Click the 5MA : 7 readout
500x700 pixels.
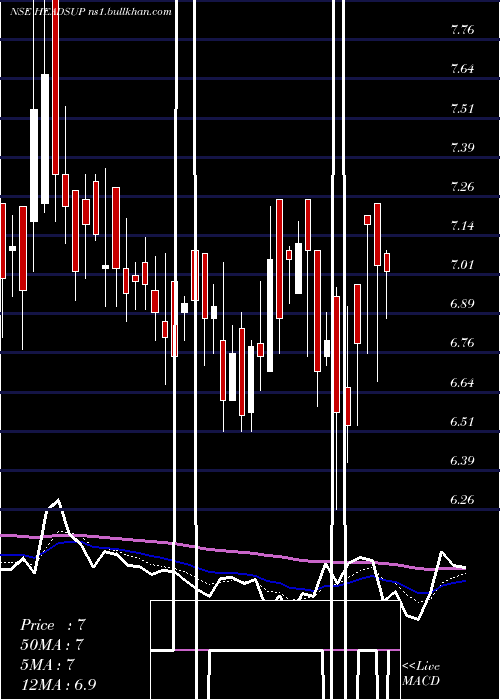click(47, 665)
